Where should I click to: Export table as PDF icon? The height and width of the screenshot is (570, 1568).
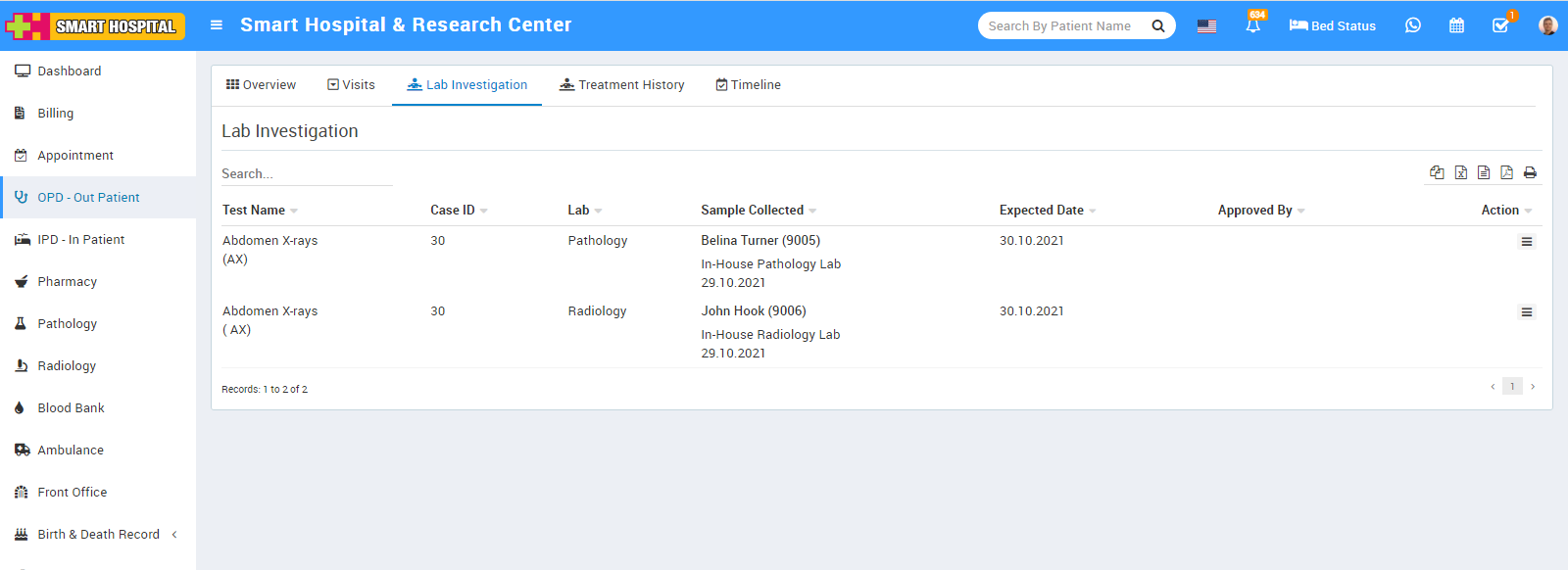tap(1506, 172)
